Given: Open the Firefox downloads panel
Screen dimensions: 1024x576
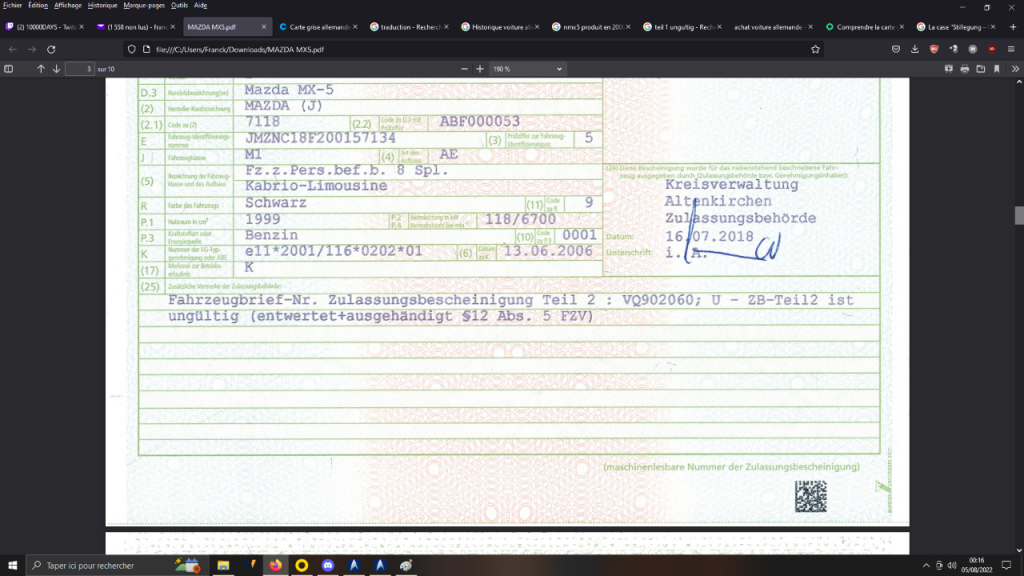Looking at the screenshot, I should coord(915,49).
